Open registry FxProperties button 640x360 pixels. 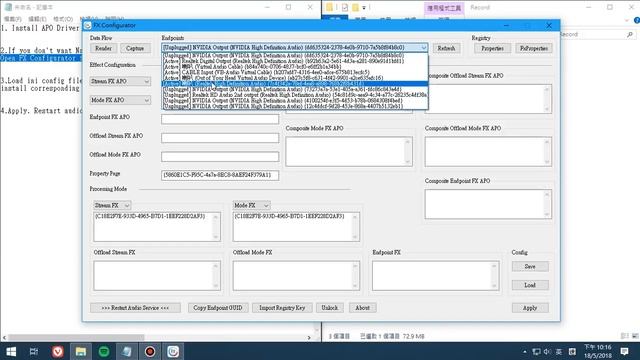pos(534,48)
